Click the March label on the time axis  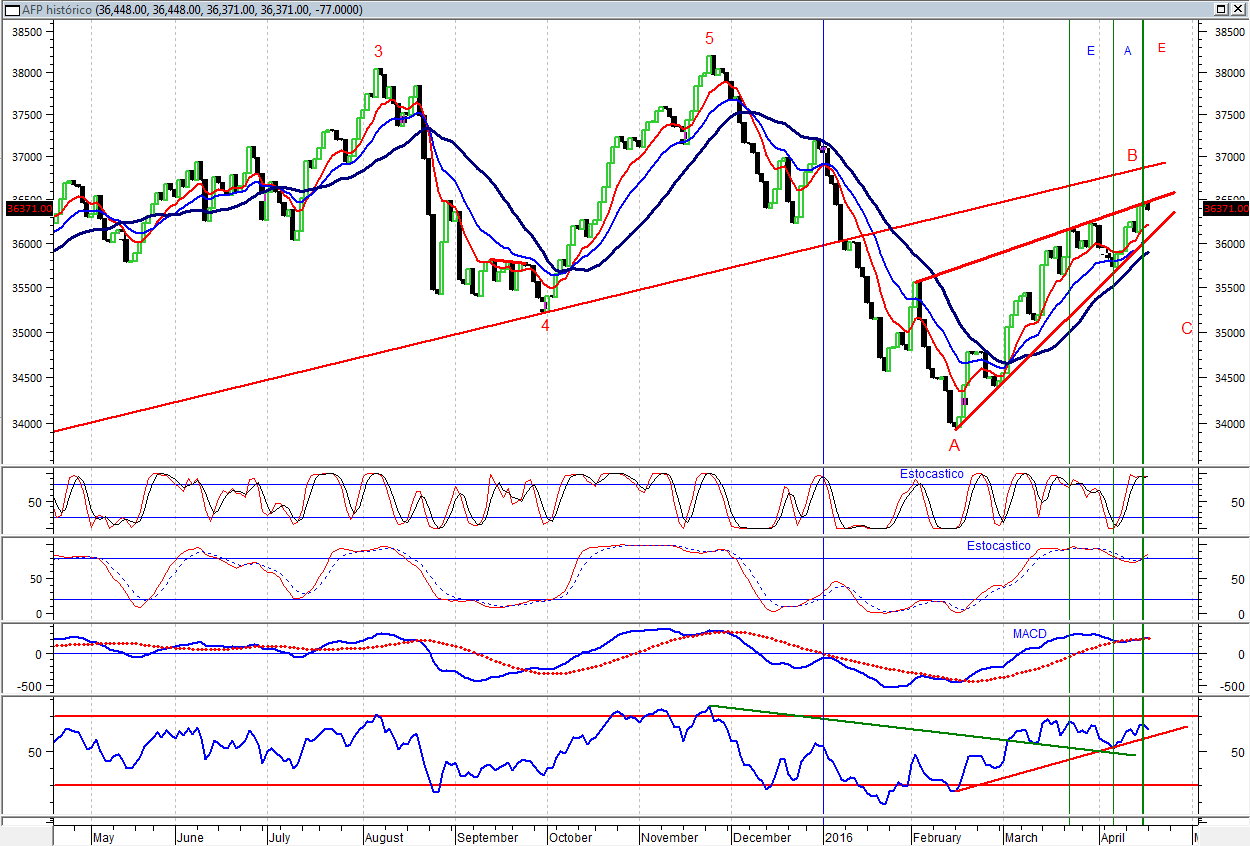(1021, 837)
